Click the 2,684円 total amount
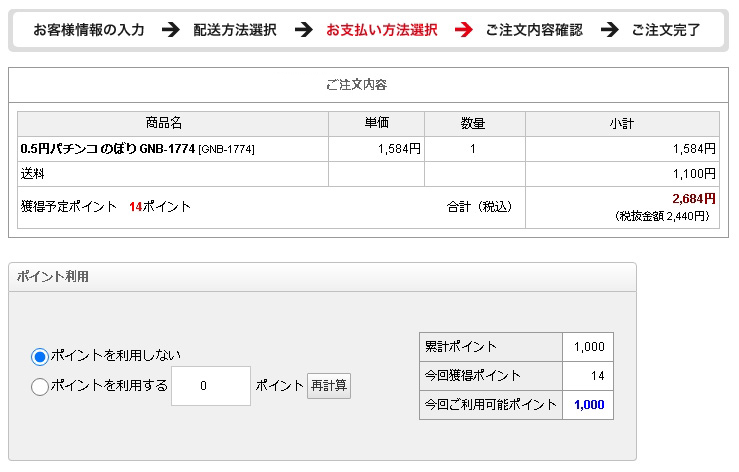The height and width of the screenshot is (472, 739). click(x=694, y=199)
